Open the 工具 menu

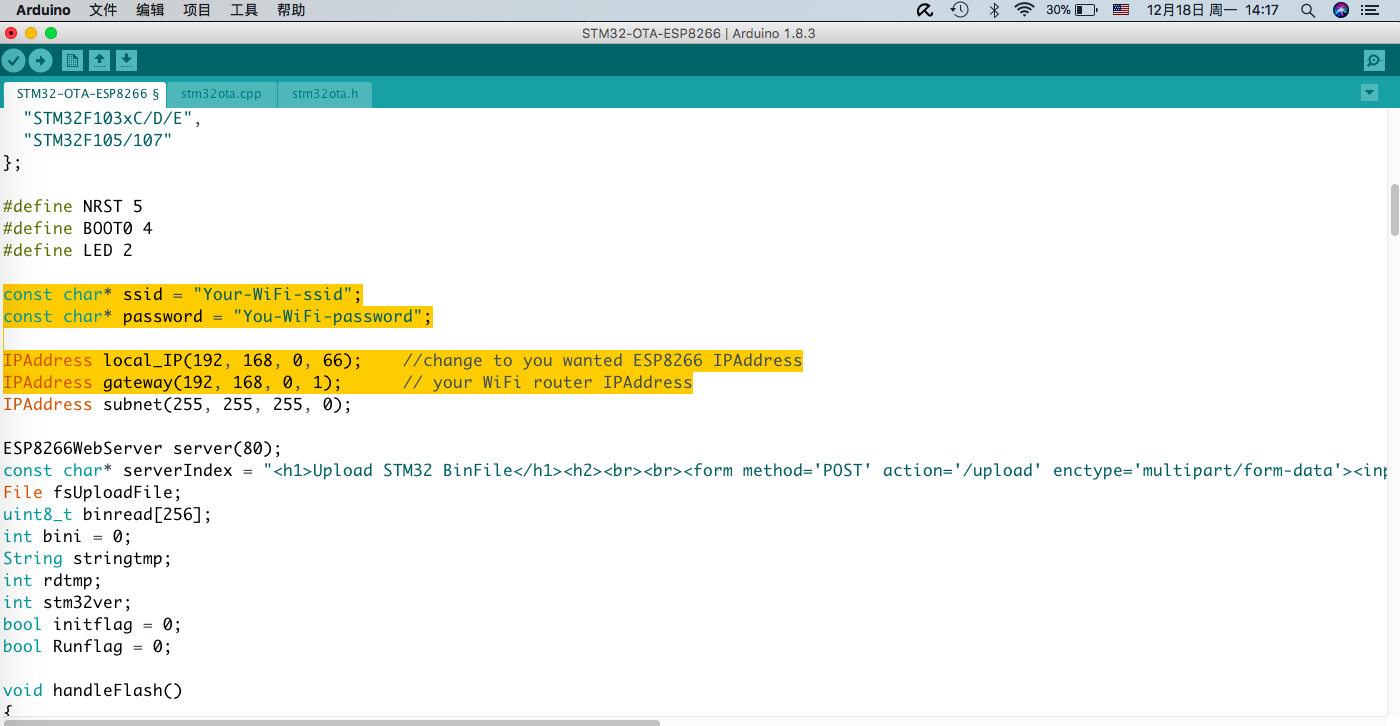(244, 10)
